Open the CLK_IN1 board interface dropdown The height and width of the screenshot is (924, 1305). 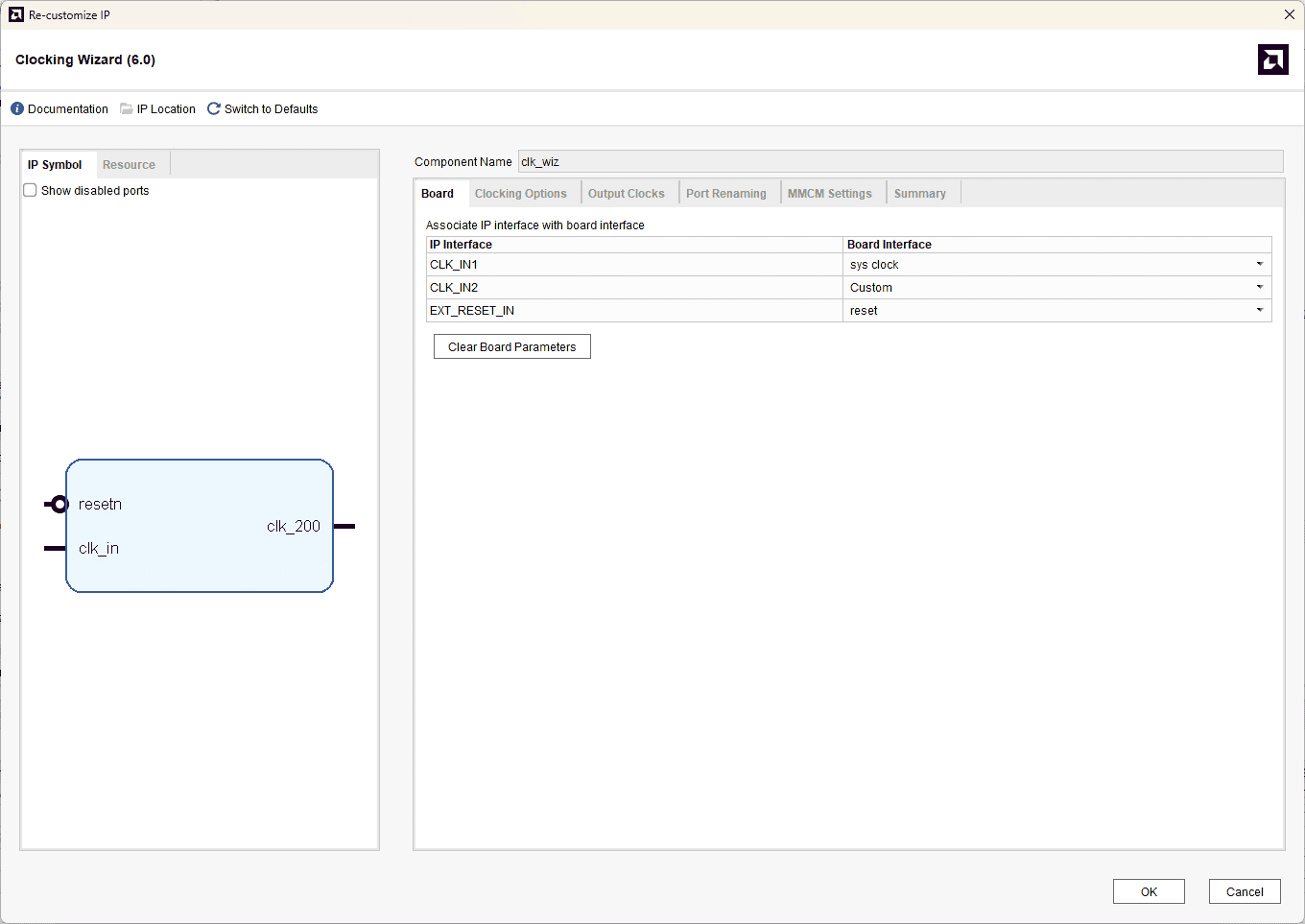click(1259, 265)
